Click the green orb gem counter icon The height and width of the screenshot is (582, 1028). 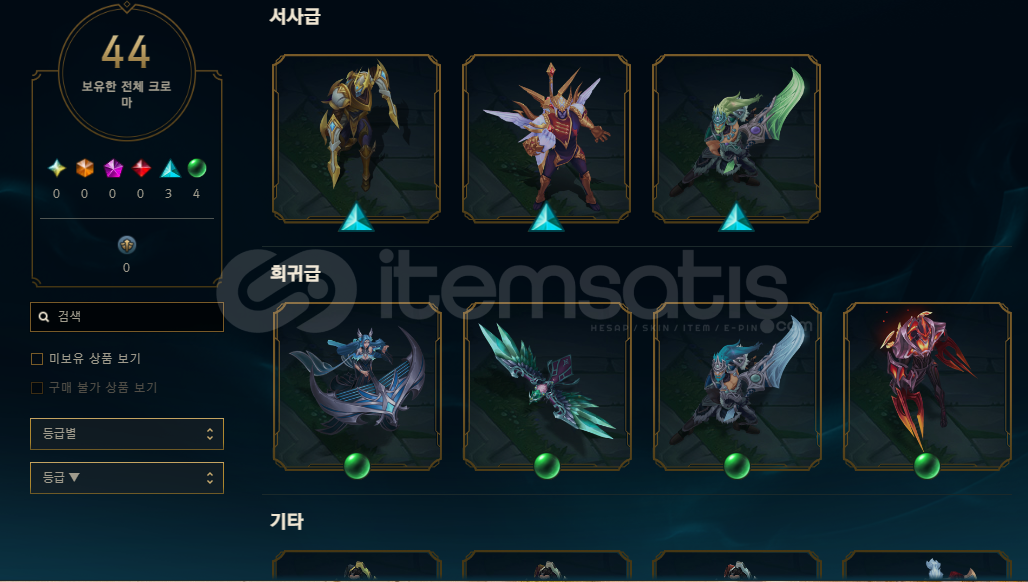(197, 168)
